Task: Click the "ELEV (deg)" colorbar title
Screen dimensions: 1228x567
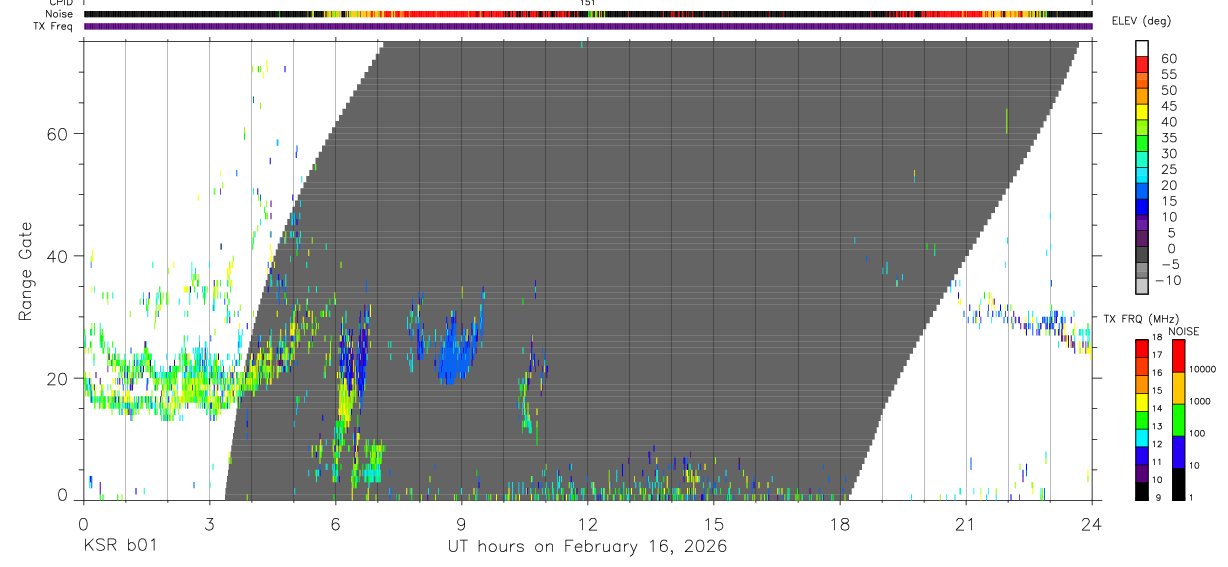Action: [x=1141, y=21]
